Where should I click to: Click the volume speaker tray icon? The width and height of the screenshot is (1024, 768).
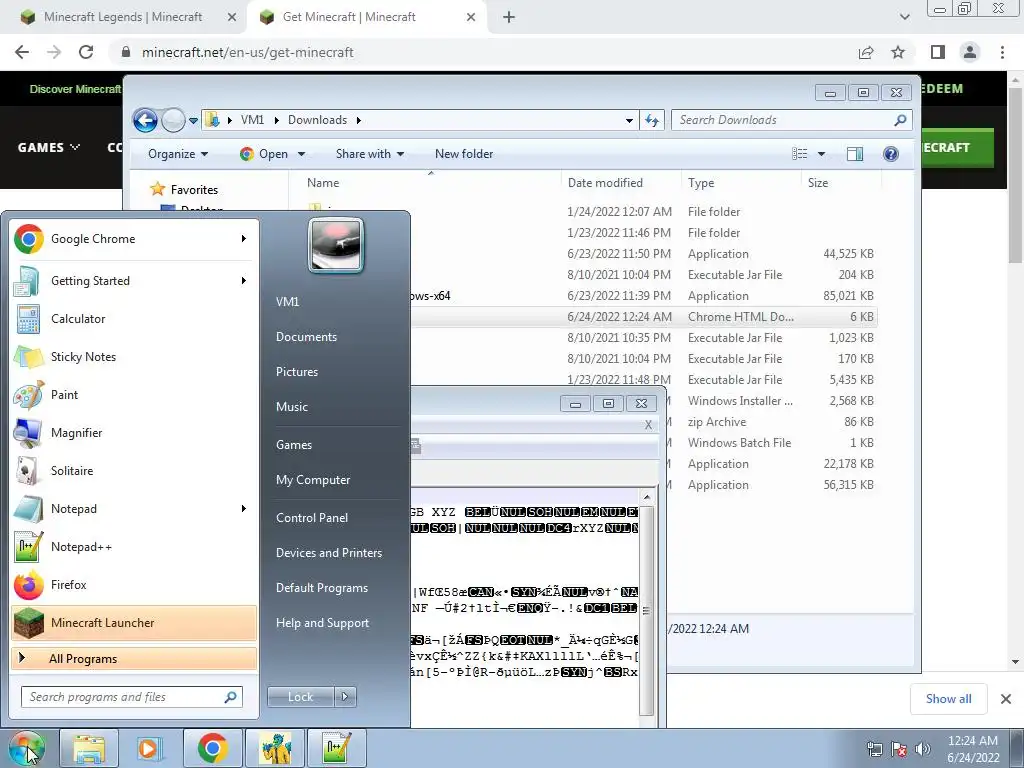pyautogui.click(x=922, y=749)
